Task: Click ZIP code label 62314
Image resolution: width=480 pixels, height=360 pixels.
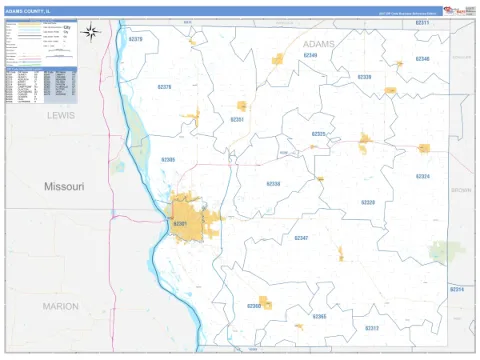Action: [457, 289]
